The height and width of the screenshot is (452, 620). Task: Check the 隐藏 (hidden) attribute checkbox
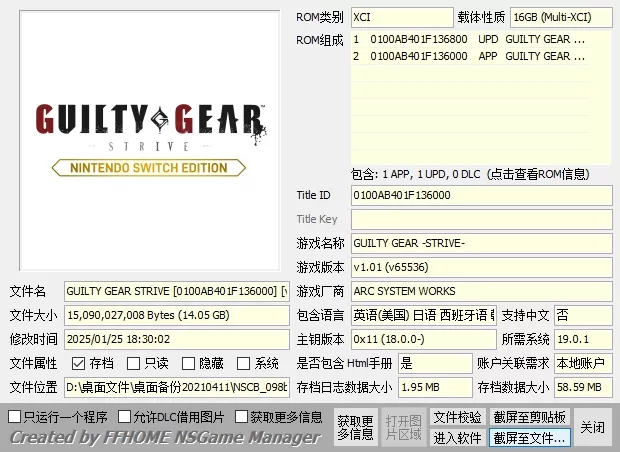pos(189,364)
